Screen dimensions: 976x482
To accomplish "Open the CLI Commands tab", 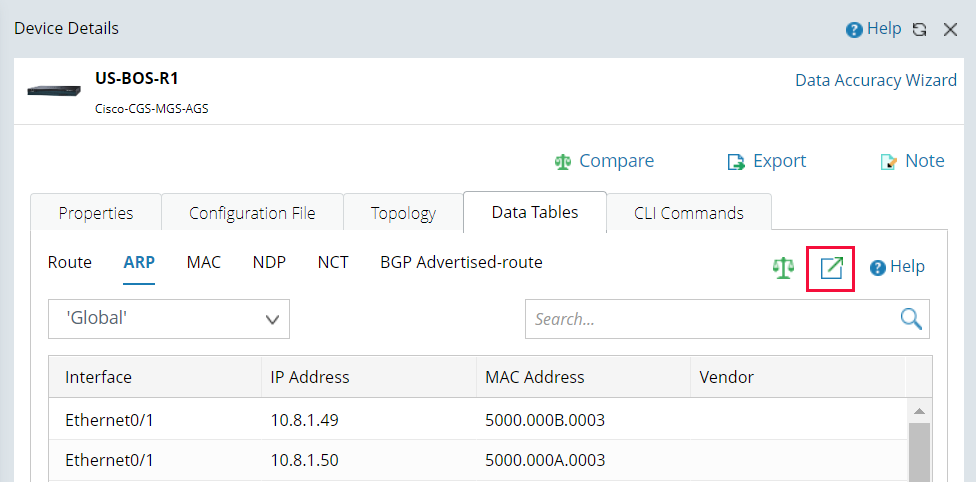I will [x=688, y=213].
